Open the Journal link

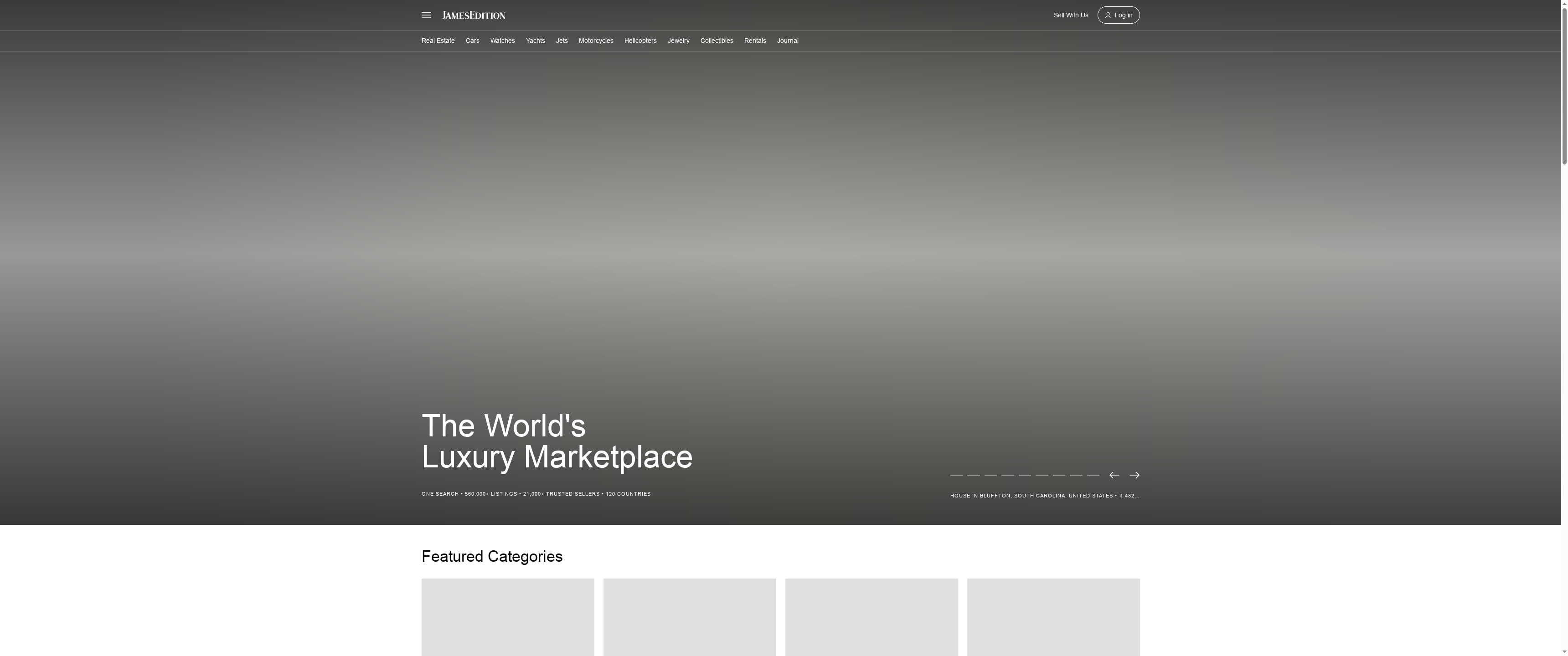click(788, 41)
